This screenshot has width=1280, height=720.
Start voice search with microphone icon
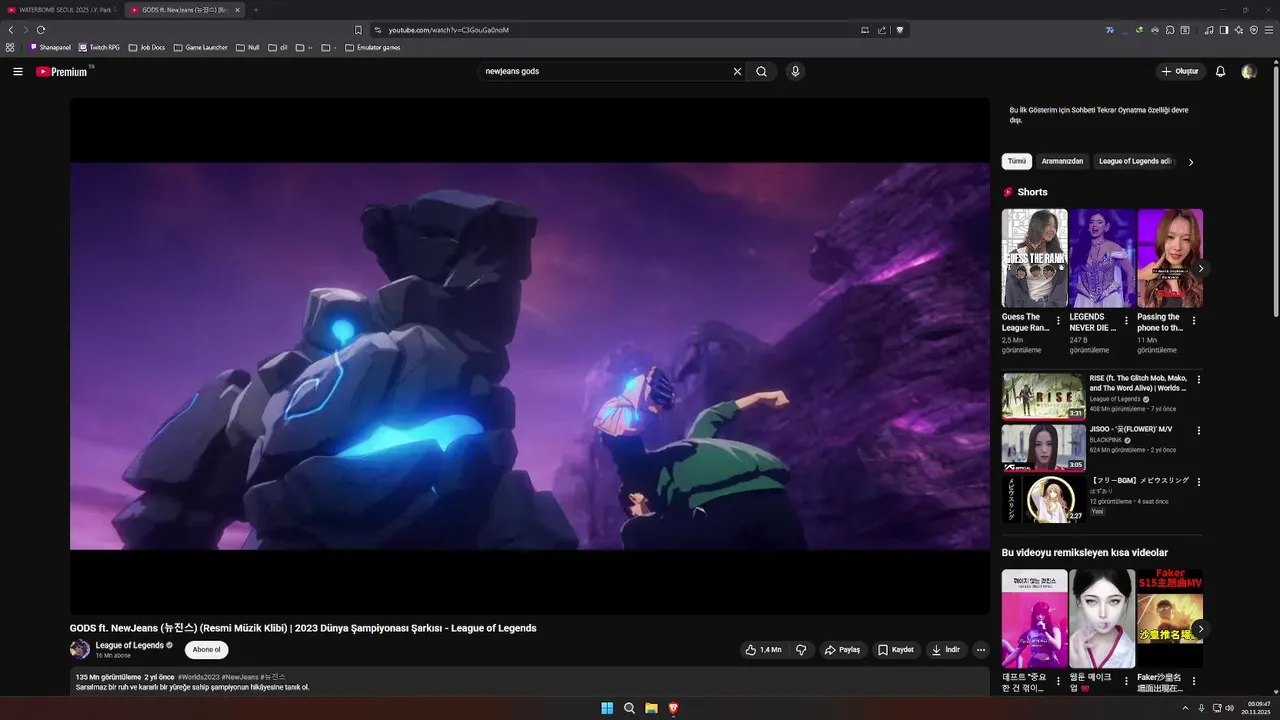[795, 72]
